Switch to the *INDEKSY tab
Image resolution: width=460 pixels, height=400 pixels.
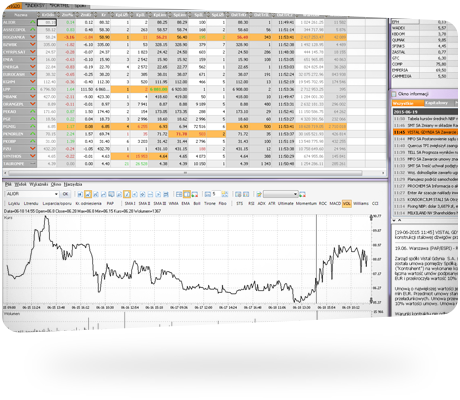[35, 6]
